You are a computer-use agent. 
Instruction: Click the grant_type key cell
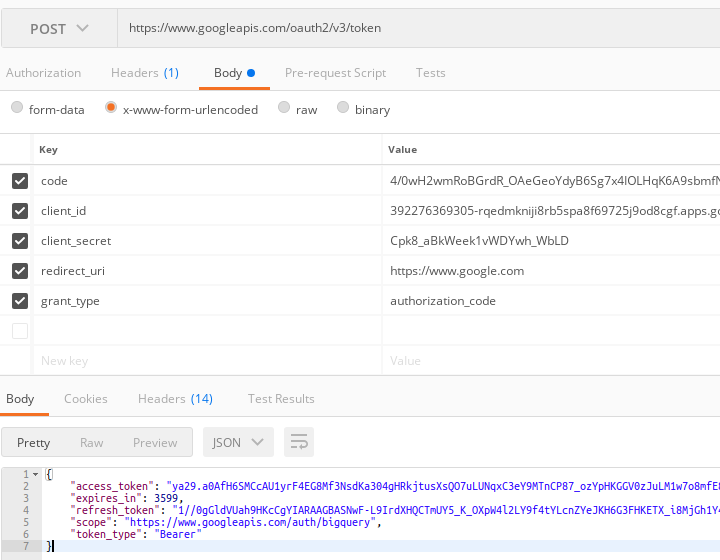tap(207, 301)
